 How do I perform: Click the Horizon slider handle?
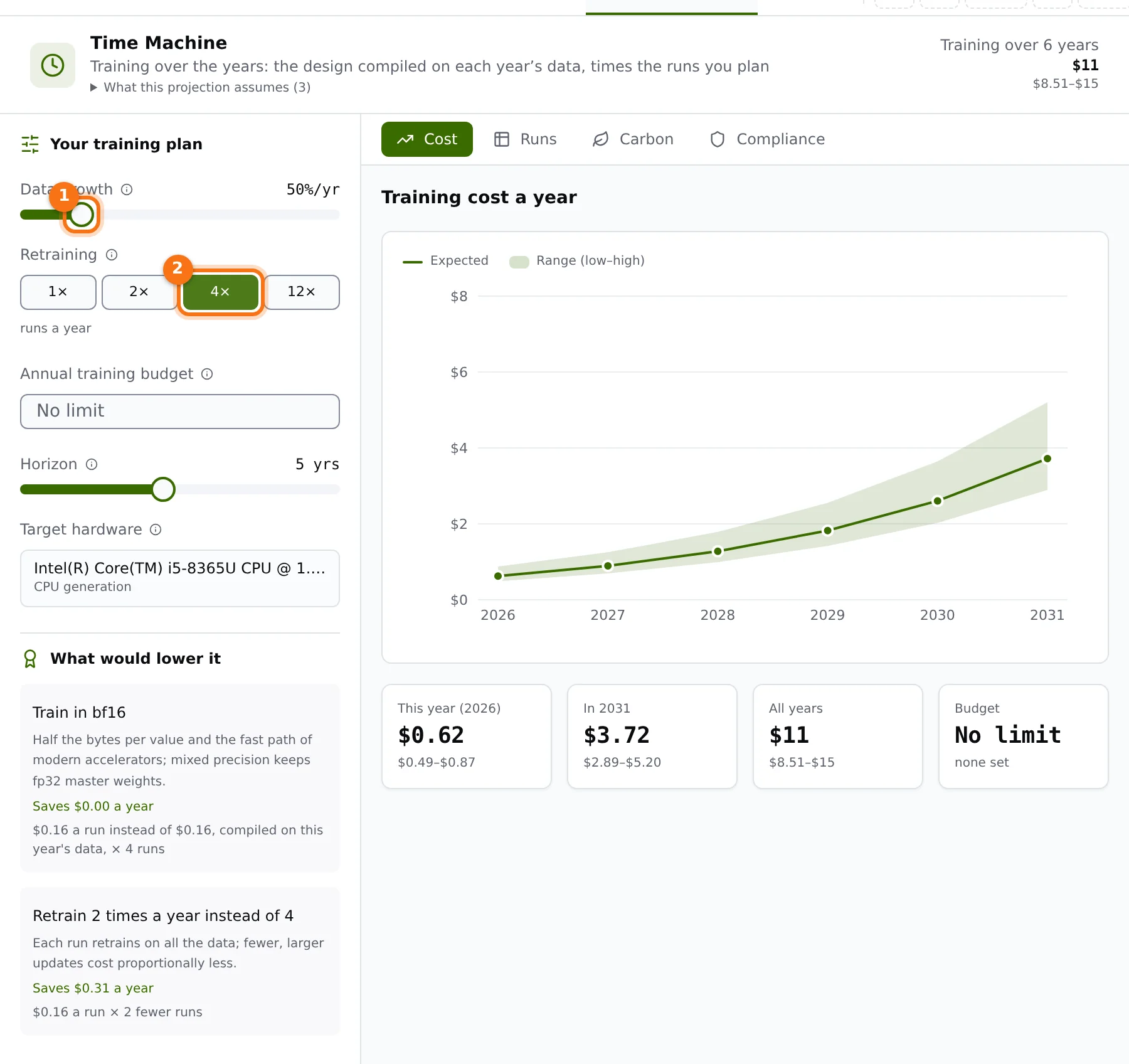coord(163,489)
